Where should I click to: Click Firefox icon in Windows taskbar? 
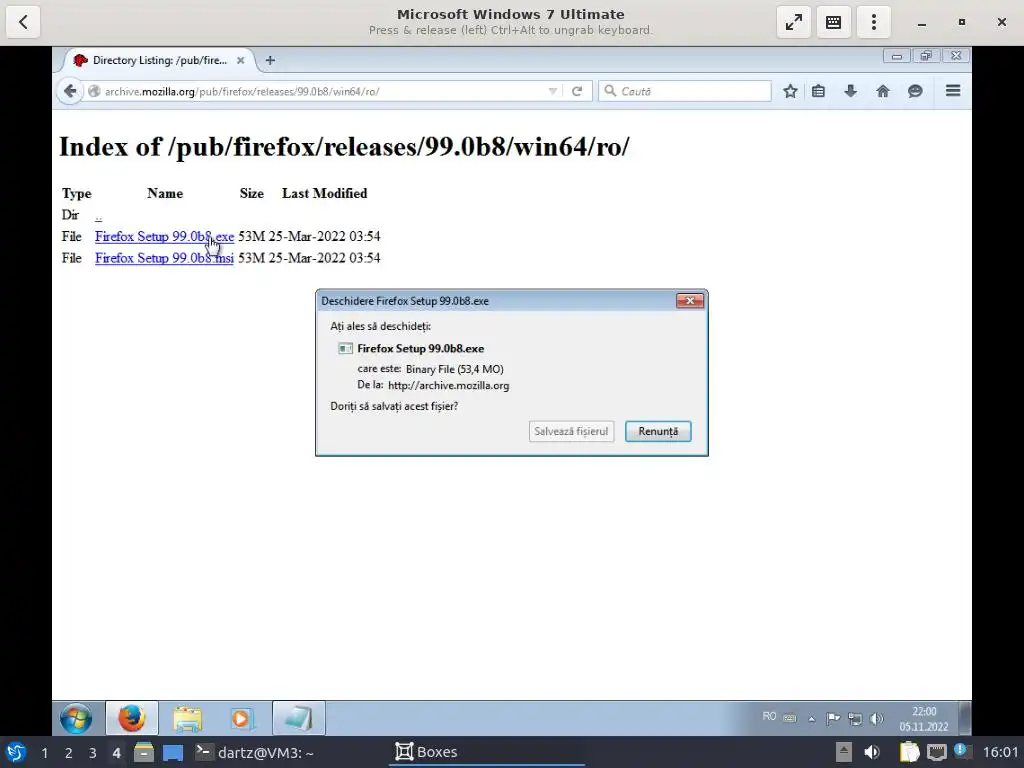point(131,718)
